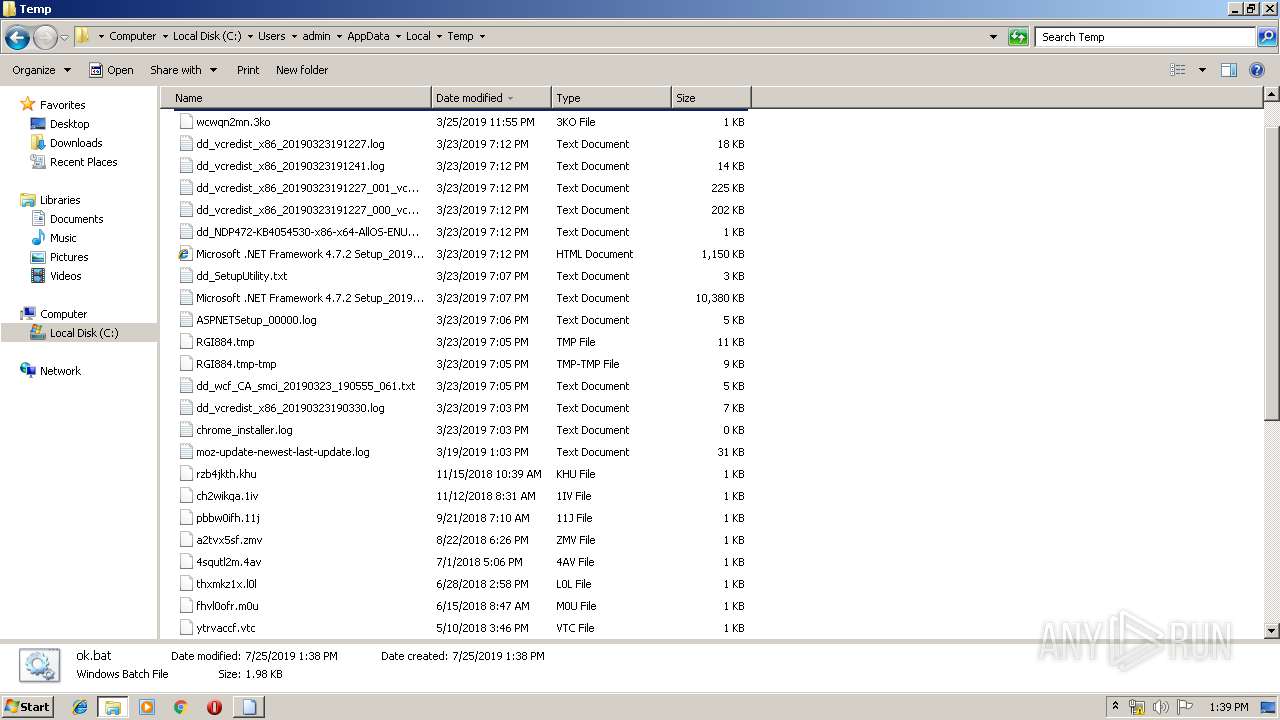Viewport: 1280px width, 720px height.
Task: Click the Start button on the taskbar
Action: 27,707
